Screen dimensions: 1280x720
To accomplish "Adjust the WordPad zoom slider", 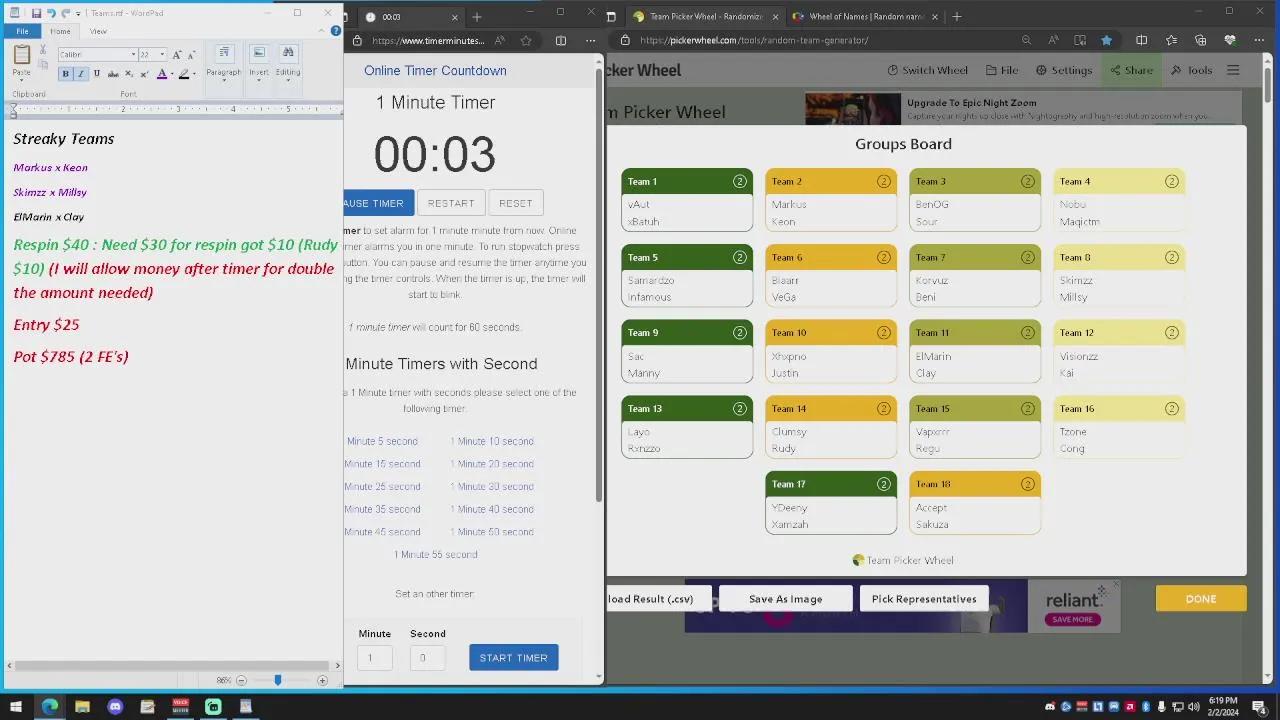I will click(278, 680).
